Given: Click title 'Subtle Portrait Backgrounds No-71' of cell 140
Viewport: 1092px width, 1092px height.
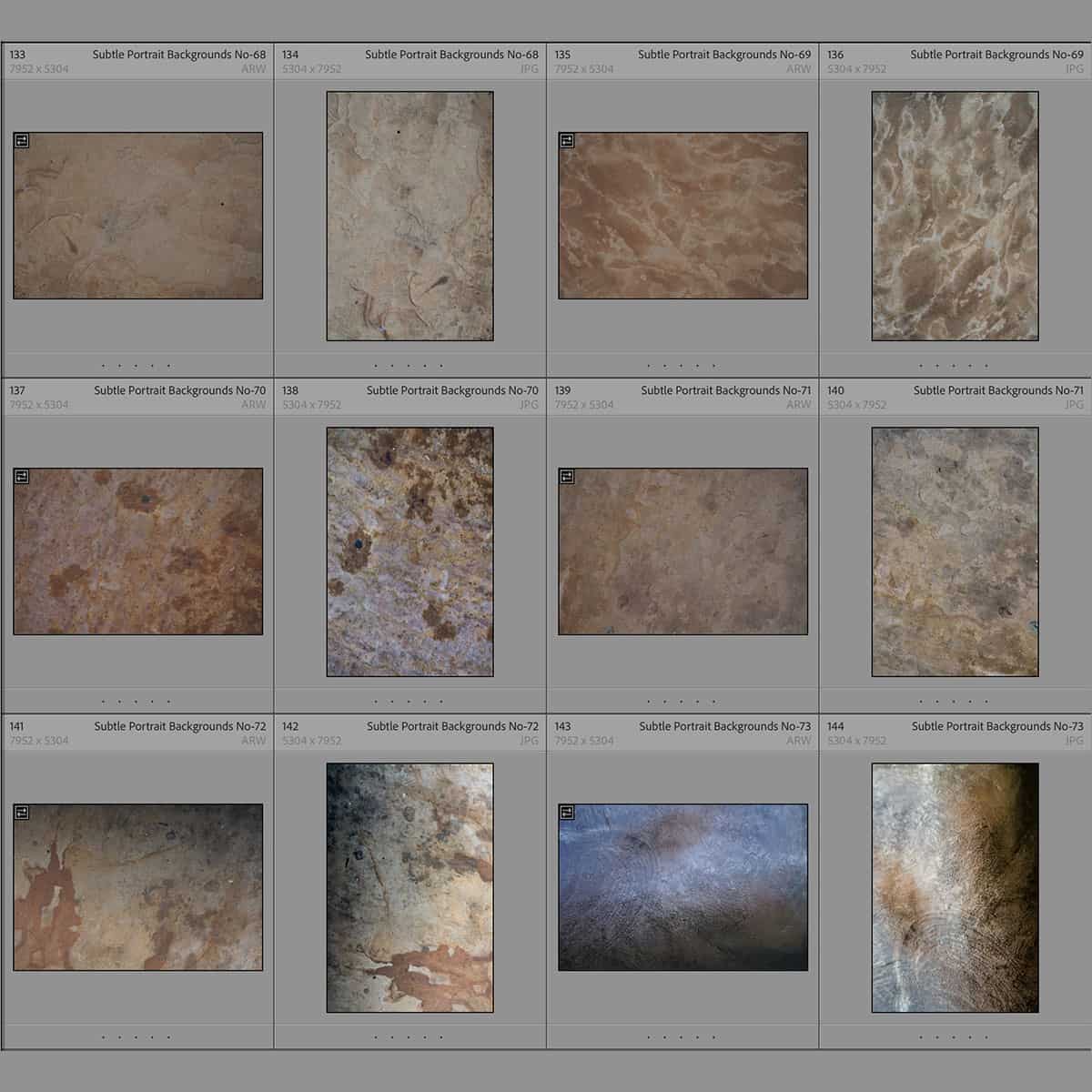Looking at the screenshot, I should pyautogui.click(x=998, y=390).
